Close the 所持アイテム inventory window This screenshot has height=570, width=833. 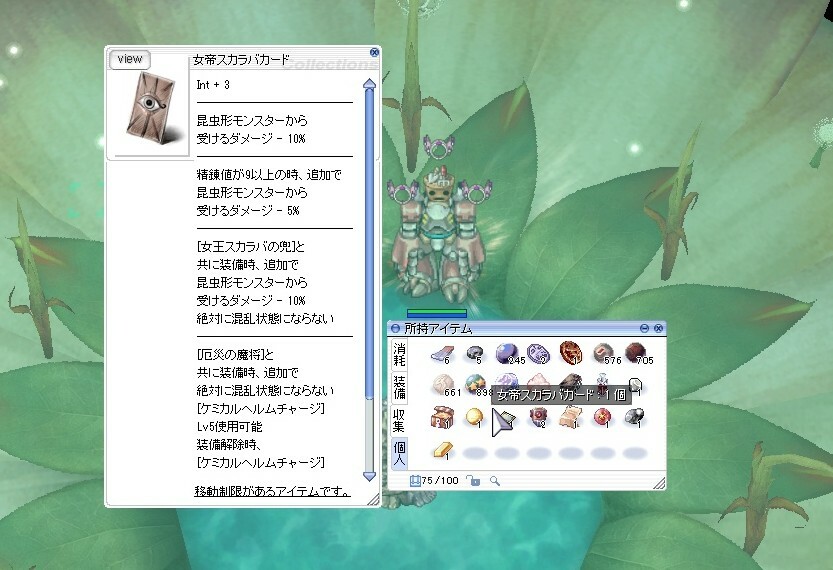[x=658, y=328]
